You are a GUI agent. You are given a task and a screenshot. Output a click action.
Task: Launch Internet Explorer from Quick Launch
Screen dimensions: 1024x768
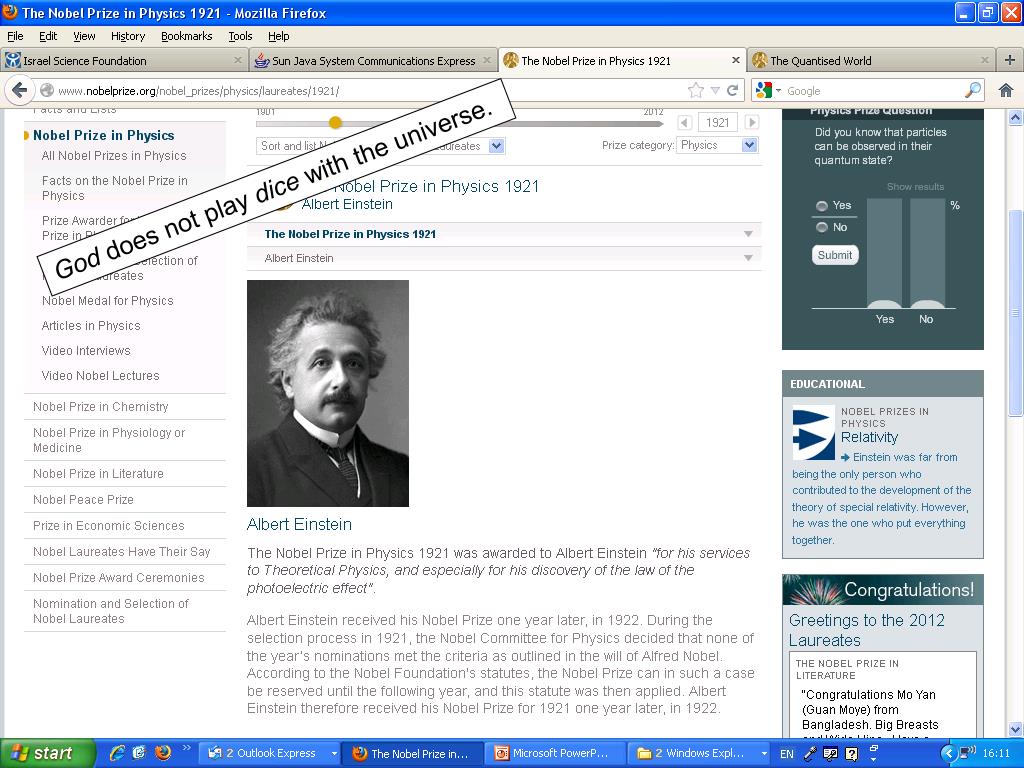click(118, 753)
